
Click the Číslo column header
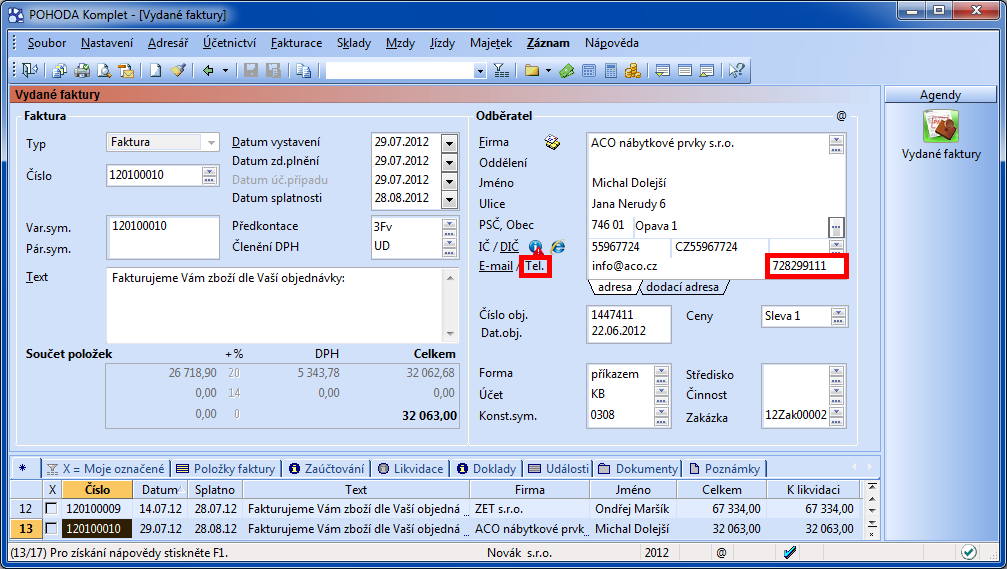(97, 489)
